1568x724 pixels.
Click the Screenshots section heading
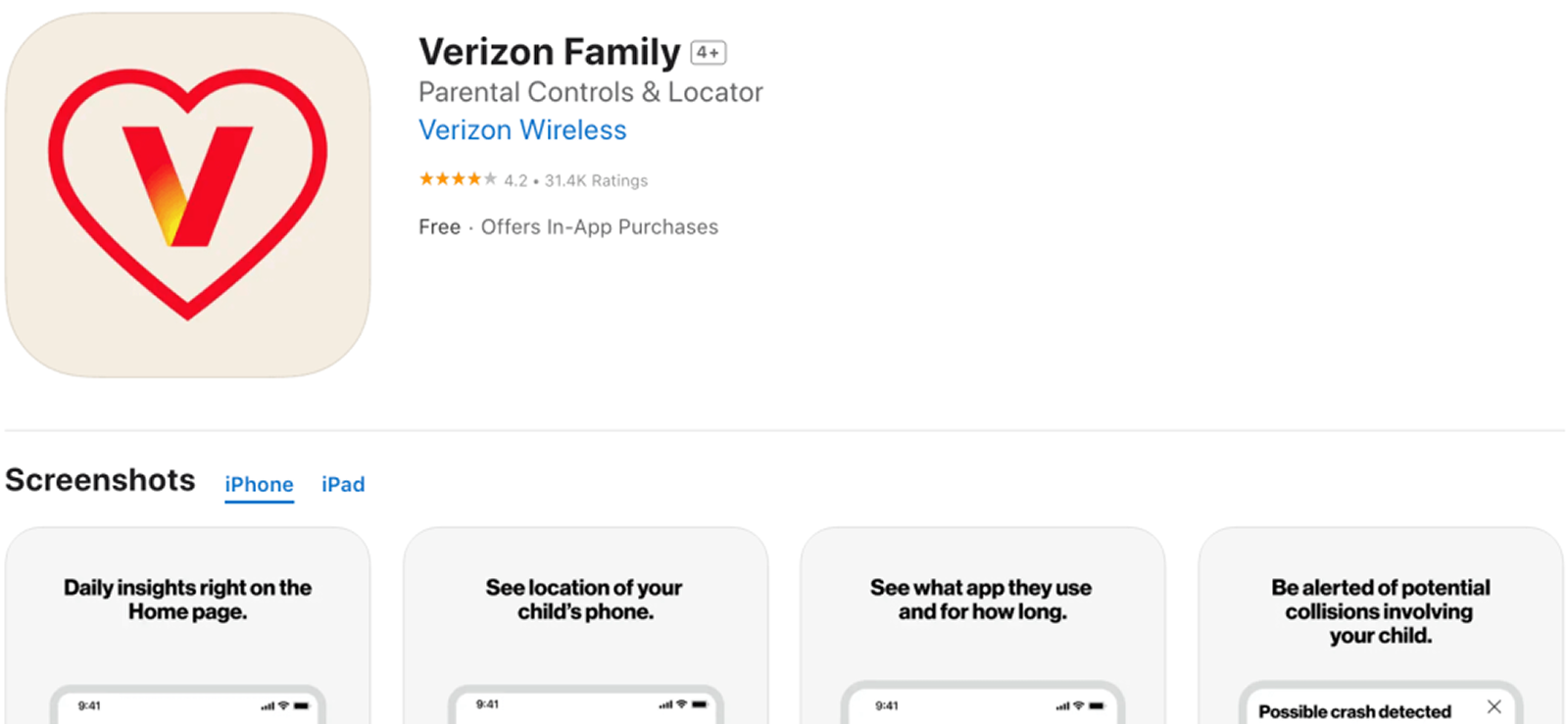[x=100, y=480]
